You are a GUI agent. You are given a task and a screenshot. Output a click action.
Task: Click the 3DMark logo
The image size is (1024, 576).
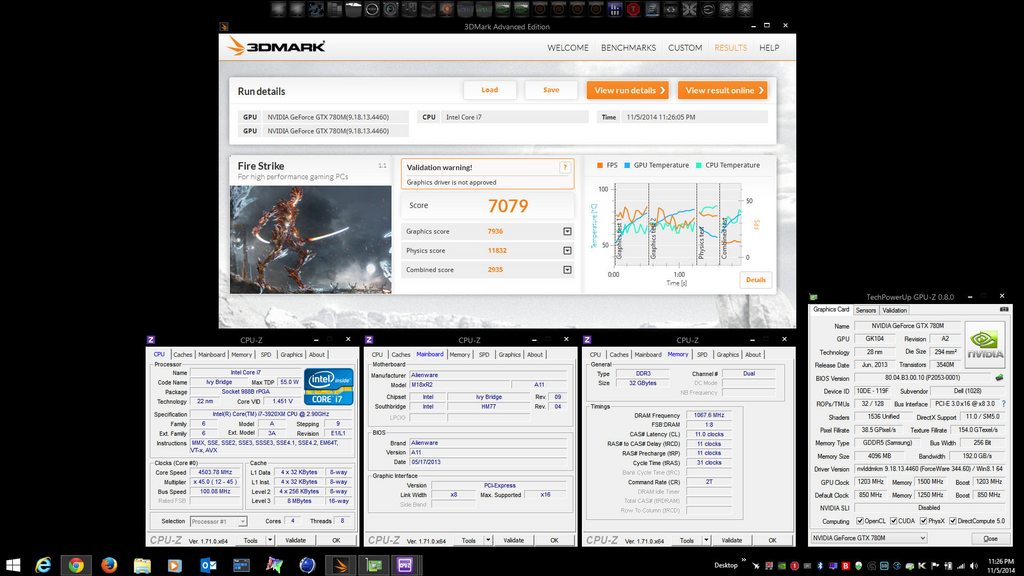[276, 46]
